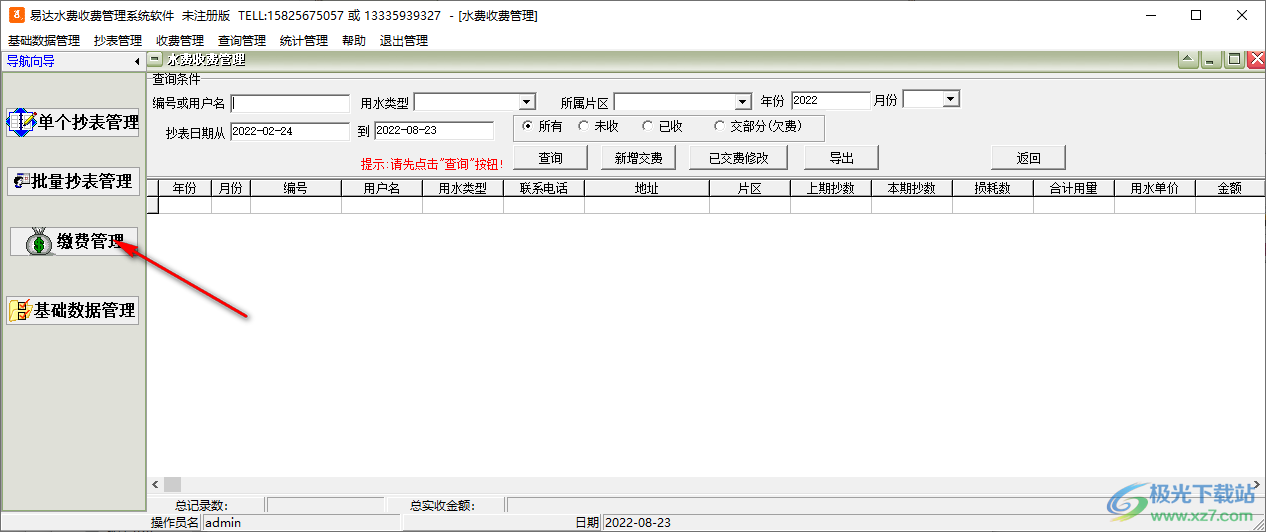
Task: Click the 用户名 column header
Action: (x=382, y=188)
